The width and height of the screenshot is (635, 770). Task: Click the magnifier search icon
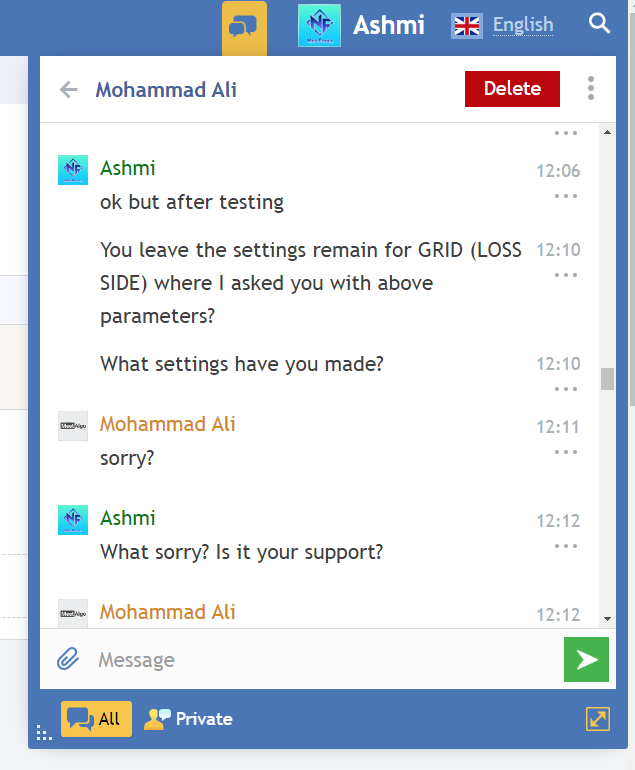pos(600,24)
